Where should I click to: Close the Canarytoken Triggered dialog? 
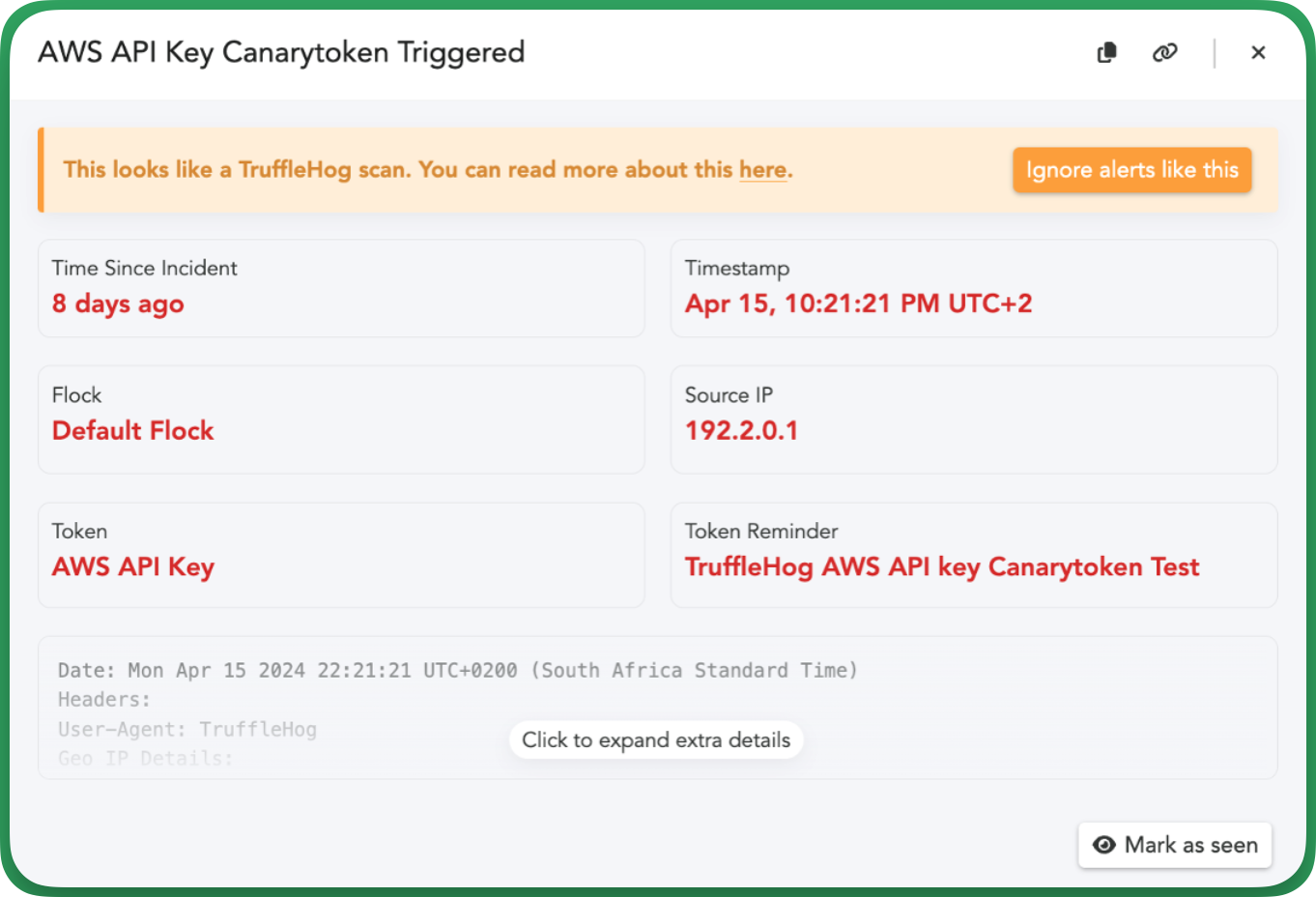1258,52
